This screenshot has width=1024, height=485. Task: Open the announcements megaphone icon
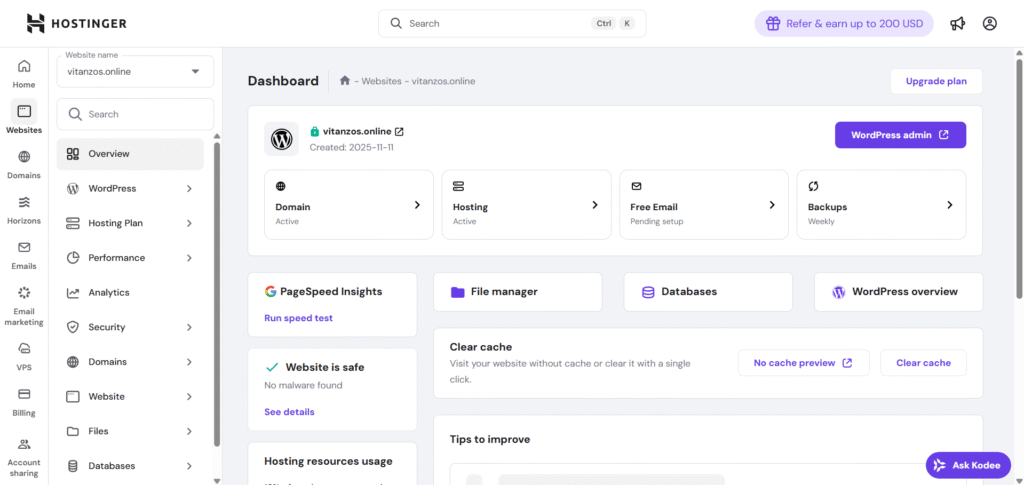957,23
